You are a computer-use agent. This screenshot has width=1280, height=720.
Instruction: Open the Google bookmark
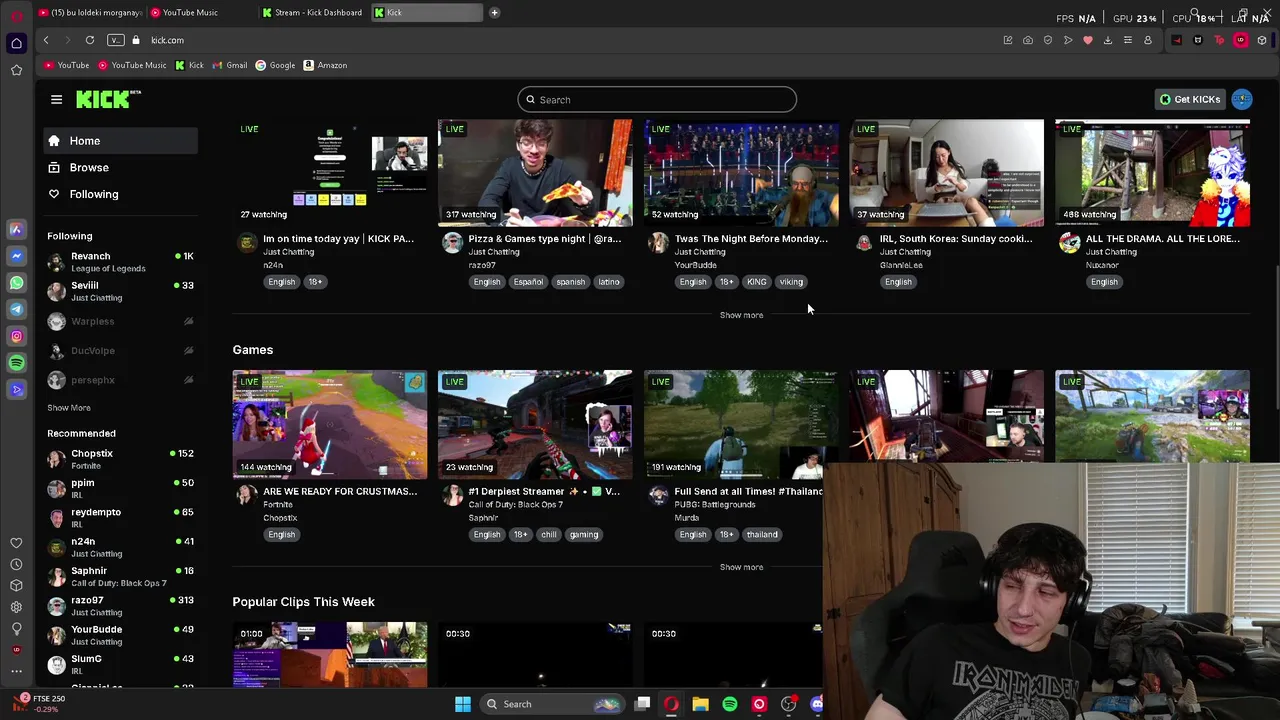pyautogui.click(x=275, y=65)
